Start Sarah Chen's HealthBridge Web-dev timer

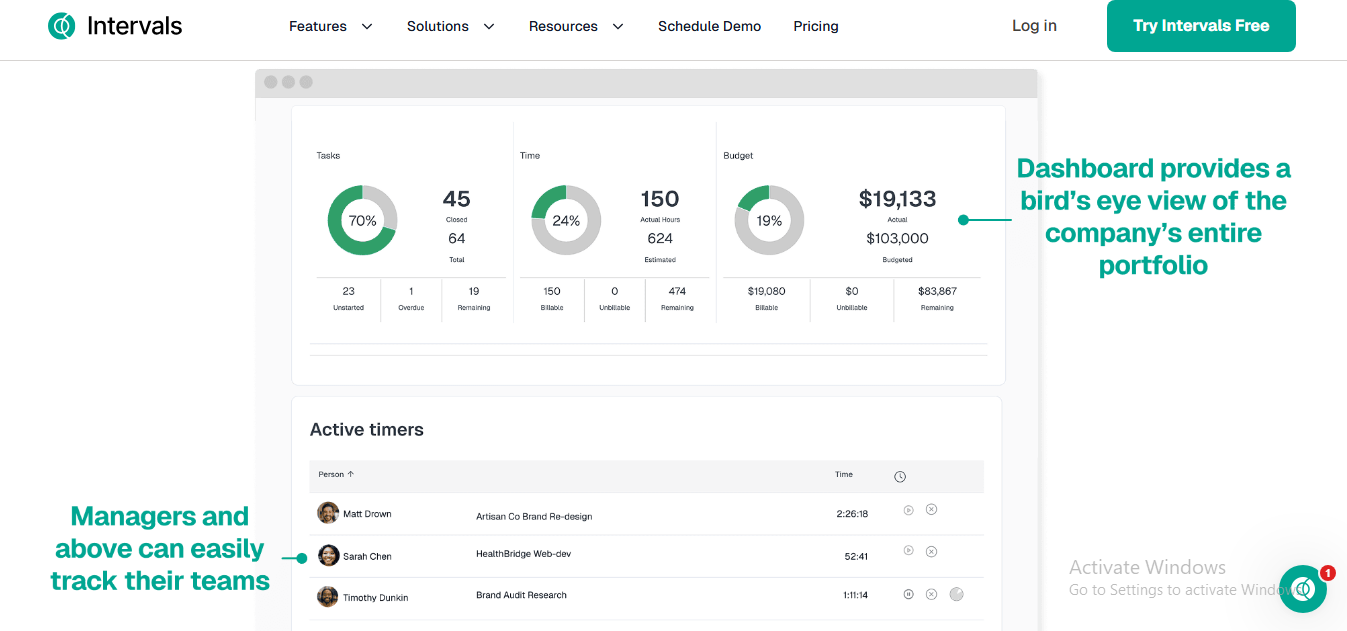tap(908, 551)
